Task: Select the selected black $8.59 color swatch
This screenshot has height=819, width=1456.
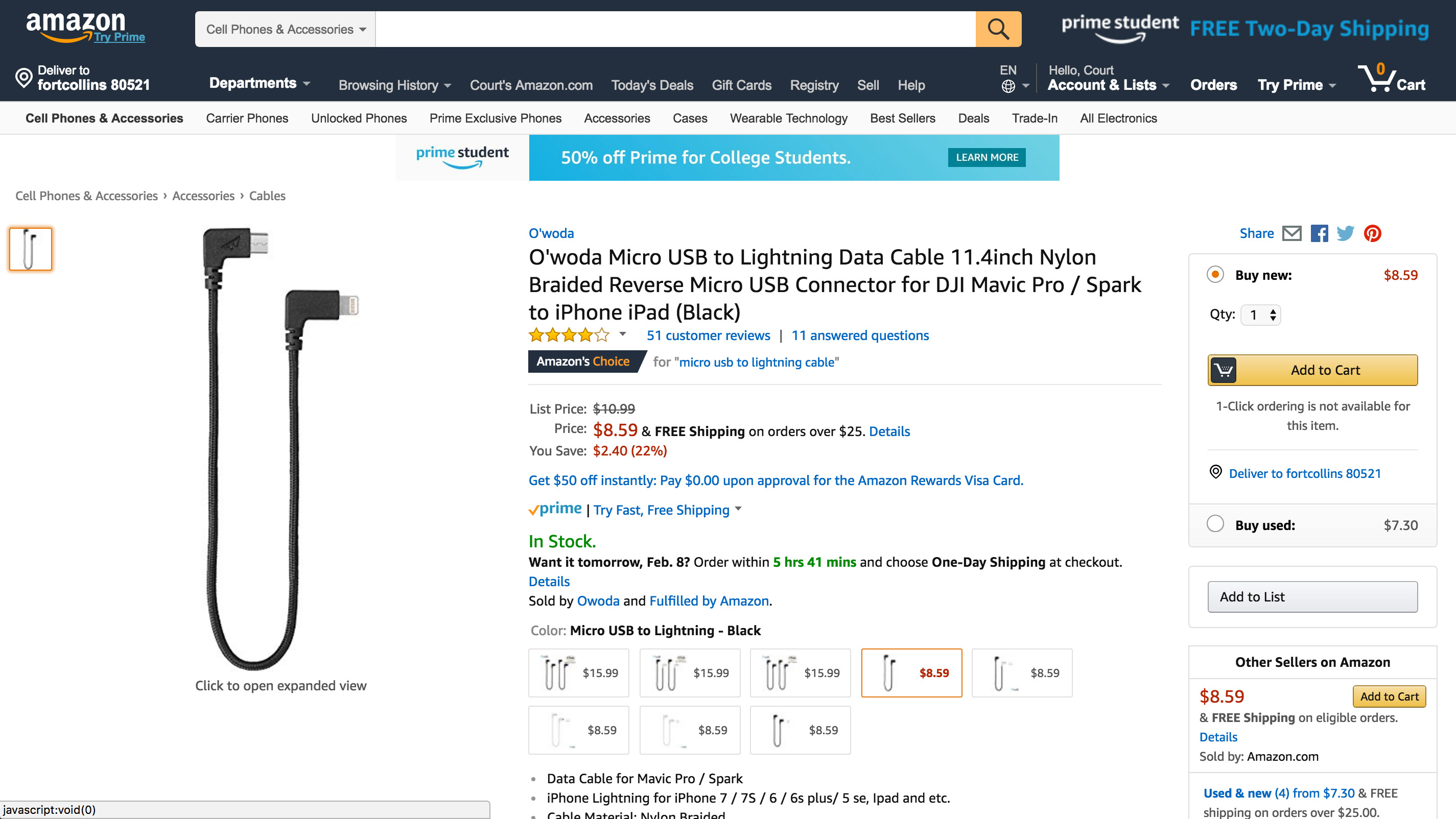Action: point(911,672)
